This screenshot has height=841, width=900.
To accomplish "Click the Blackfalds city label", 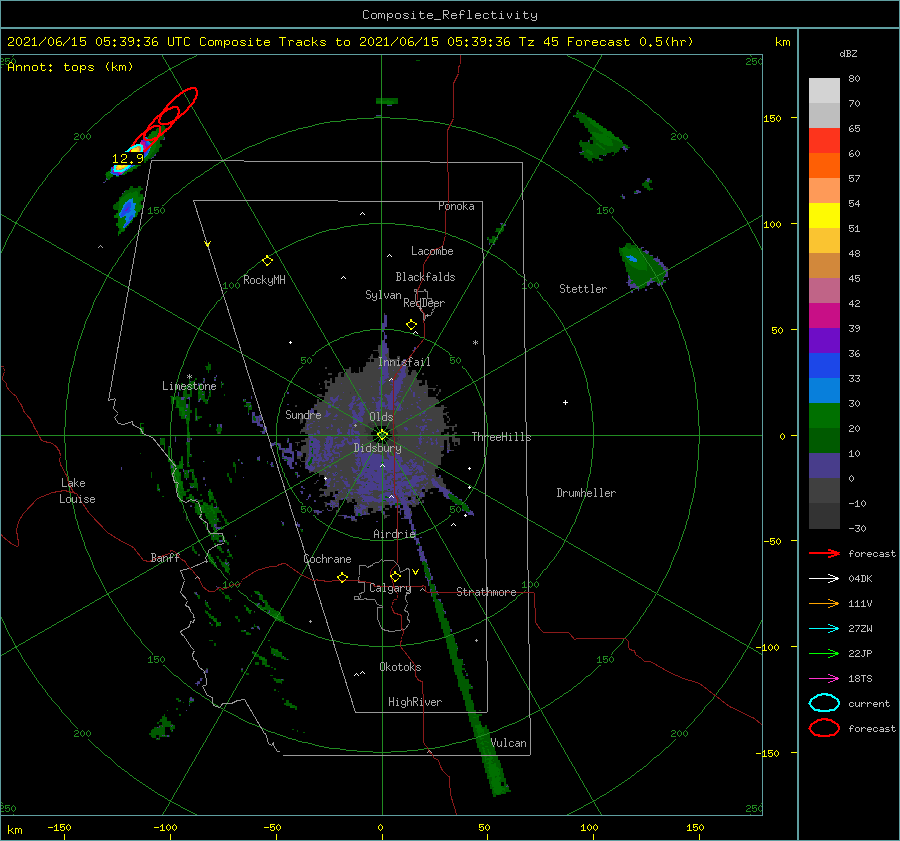I will pyautogui.click(x=425, y=277).
